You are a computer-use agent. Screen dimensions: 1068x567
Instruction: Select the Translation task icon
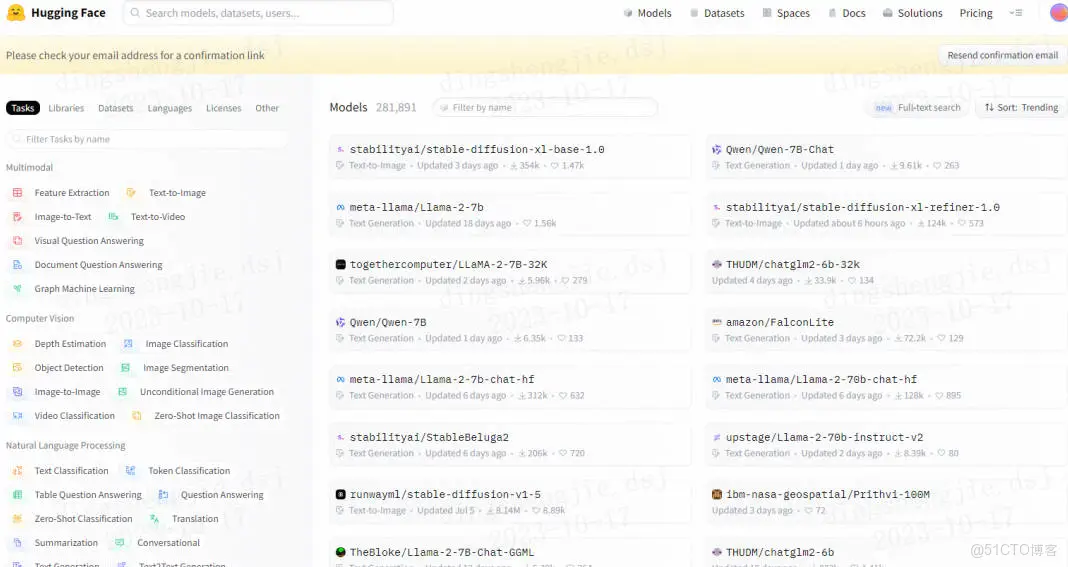155,519
